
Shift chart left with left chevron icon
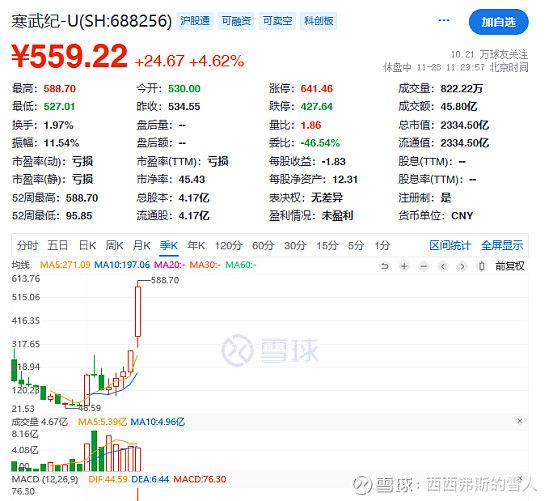(443, 266)
